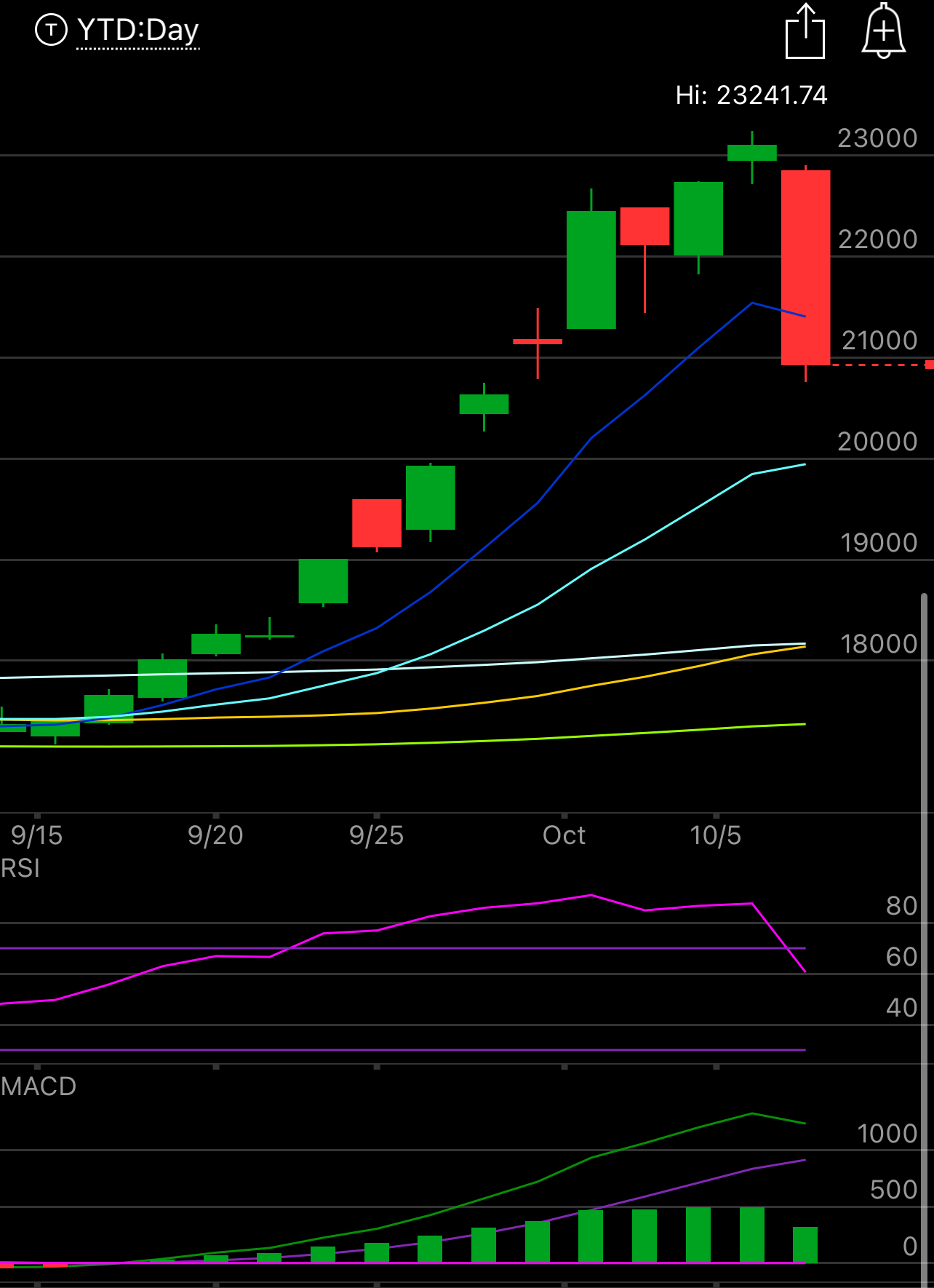Select the Oct date label
This screenshot has width=934, height=1288.
point(564,835)
